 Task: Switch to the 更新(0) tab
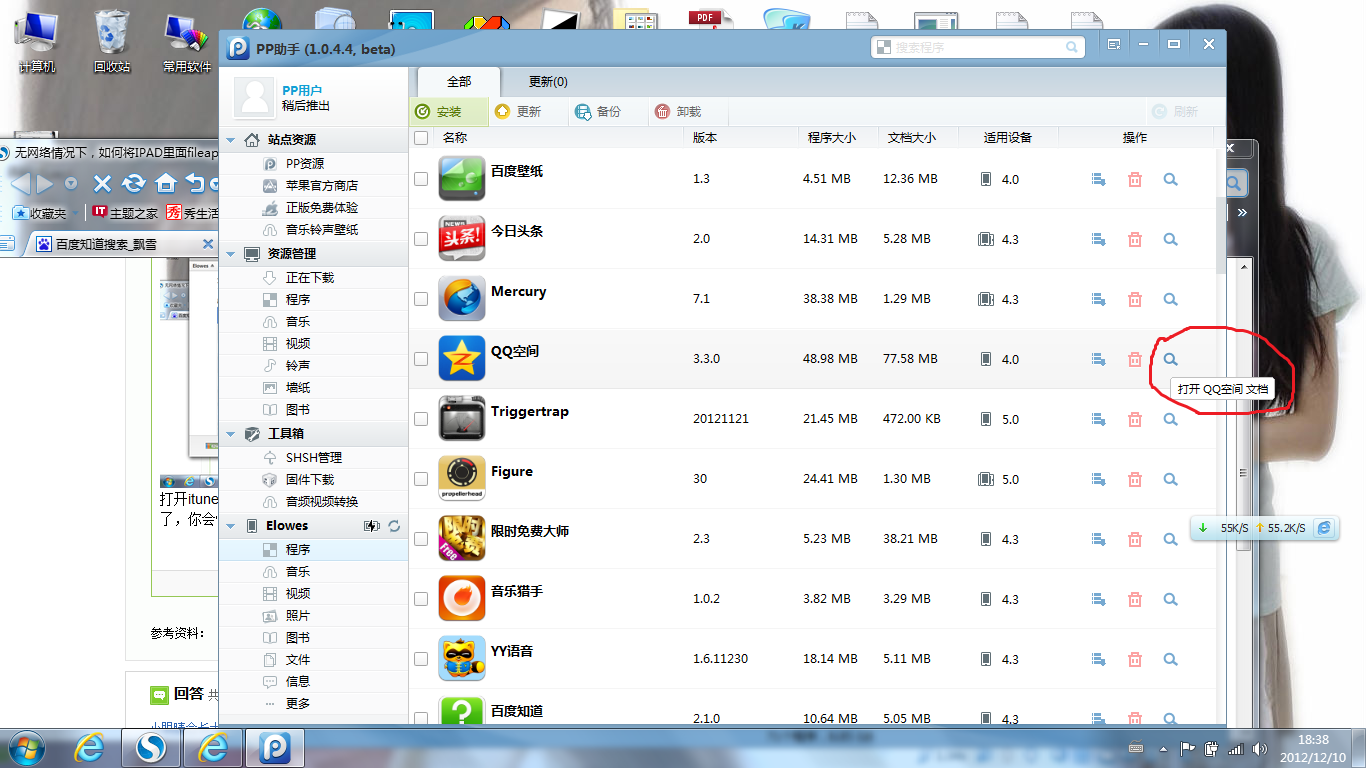pos(548,82)
